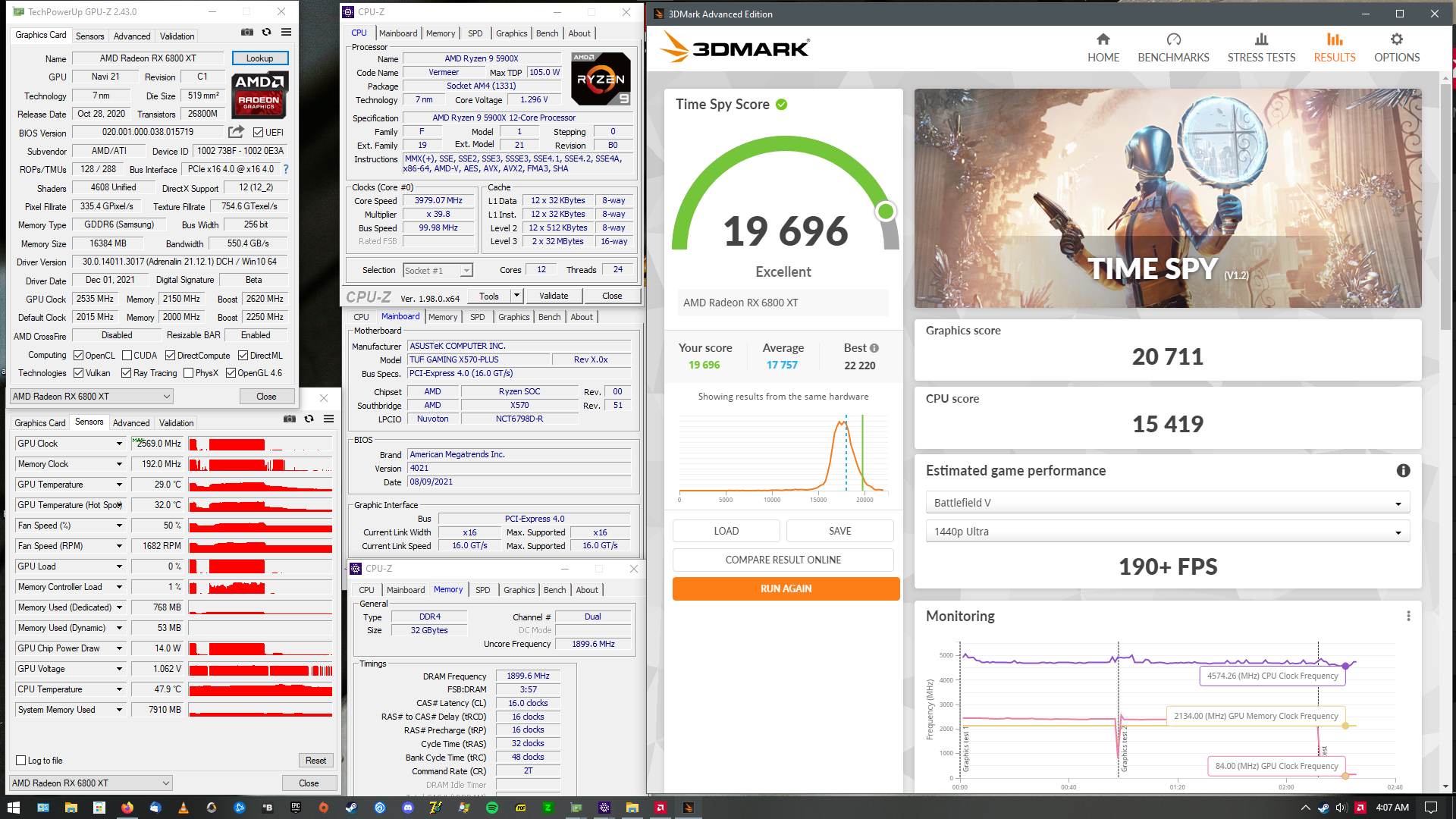Switch to the Validation tab in the Graphics Card window
Screen dimensions: 1456x819
click(177, 36)
